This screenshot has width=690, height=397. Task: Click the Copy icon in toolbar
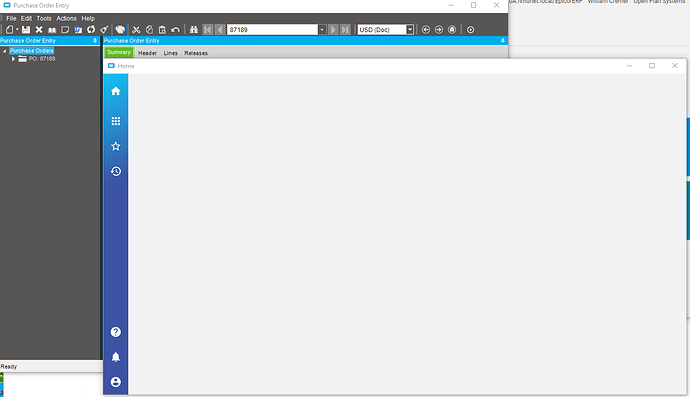149,29
